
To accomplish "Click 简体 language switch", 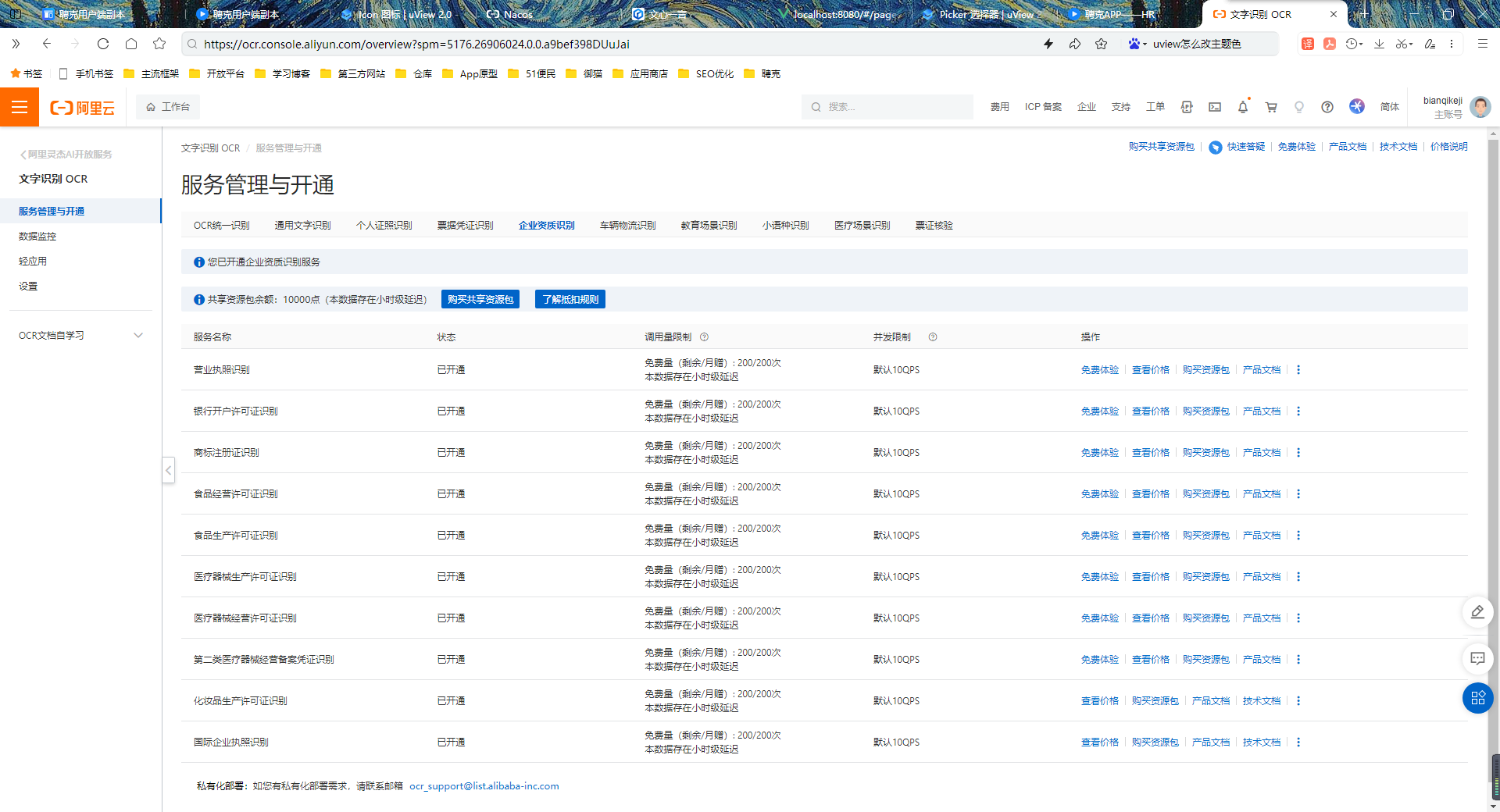I will (x=1390, y=107).
